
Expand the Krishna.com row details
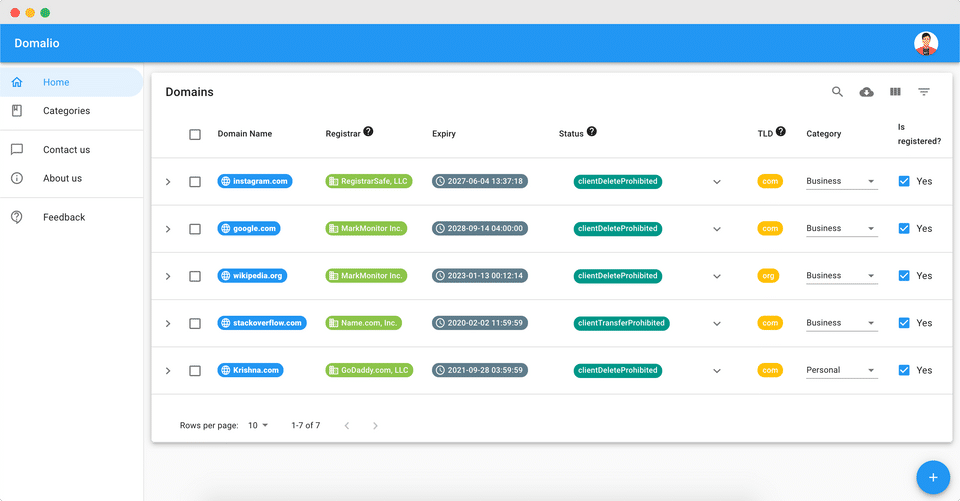point(168,371)
